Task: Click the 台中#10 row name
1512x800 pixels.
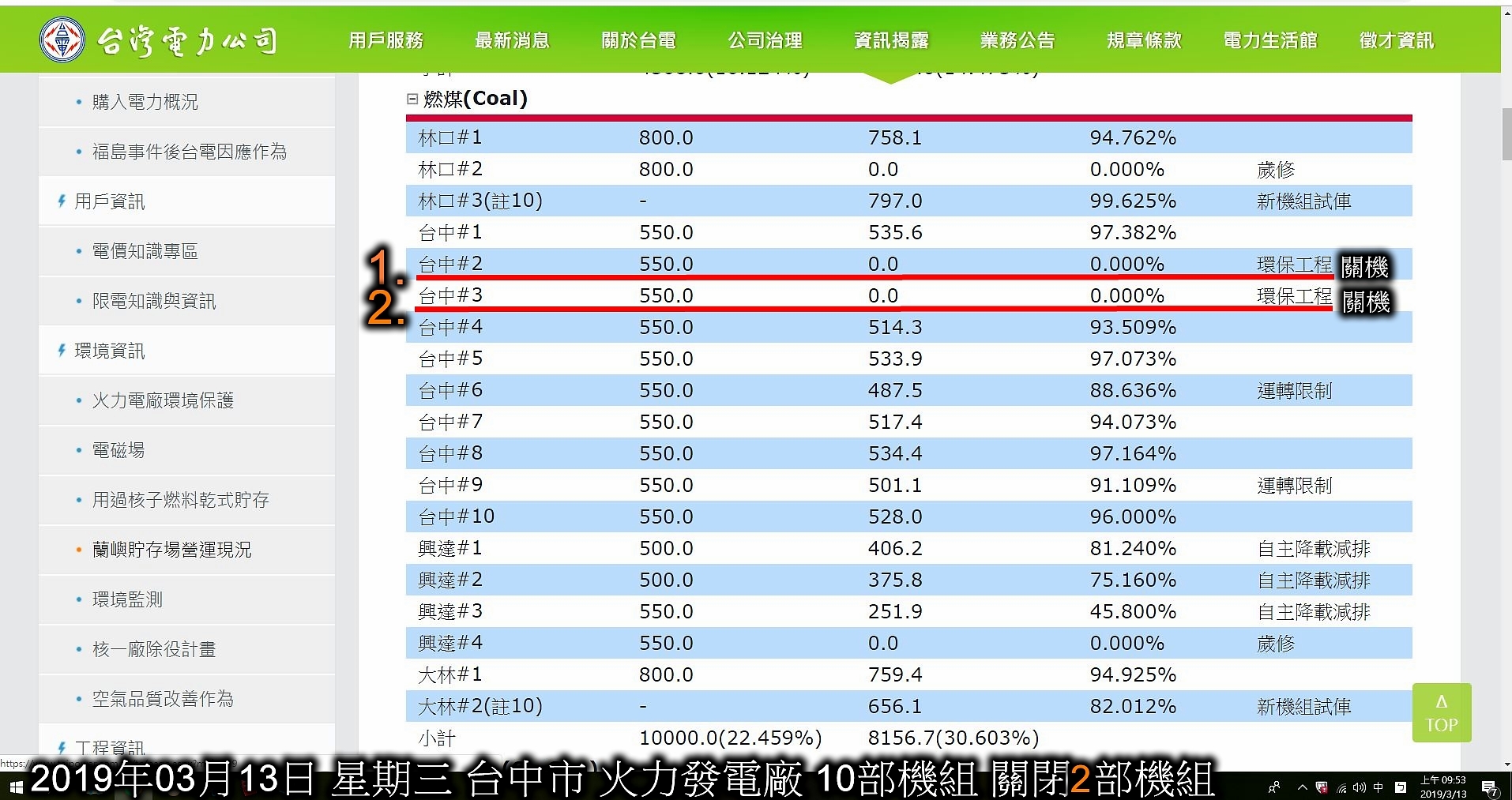Action: [x=457, y=516]
